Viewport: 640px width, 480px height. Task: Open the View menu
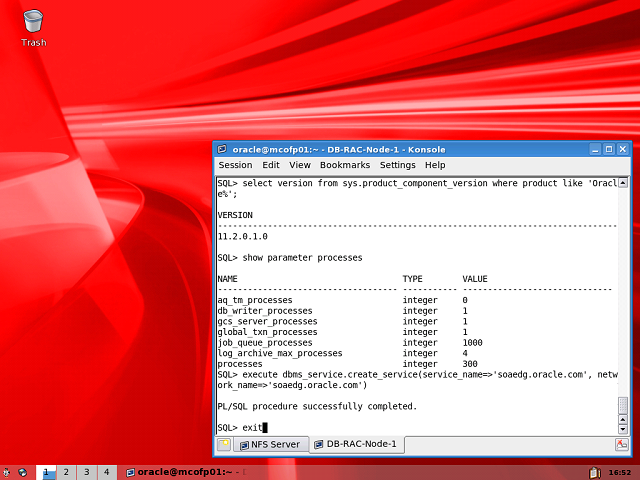point(300,165)
